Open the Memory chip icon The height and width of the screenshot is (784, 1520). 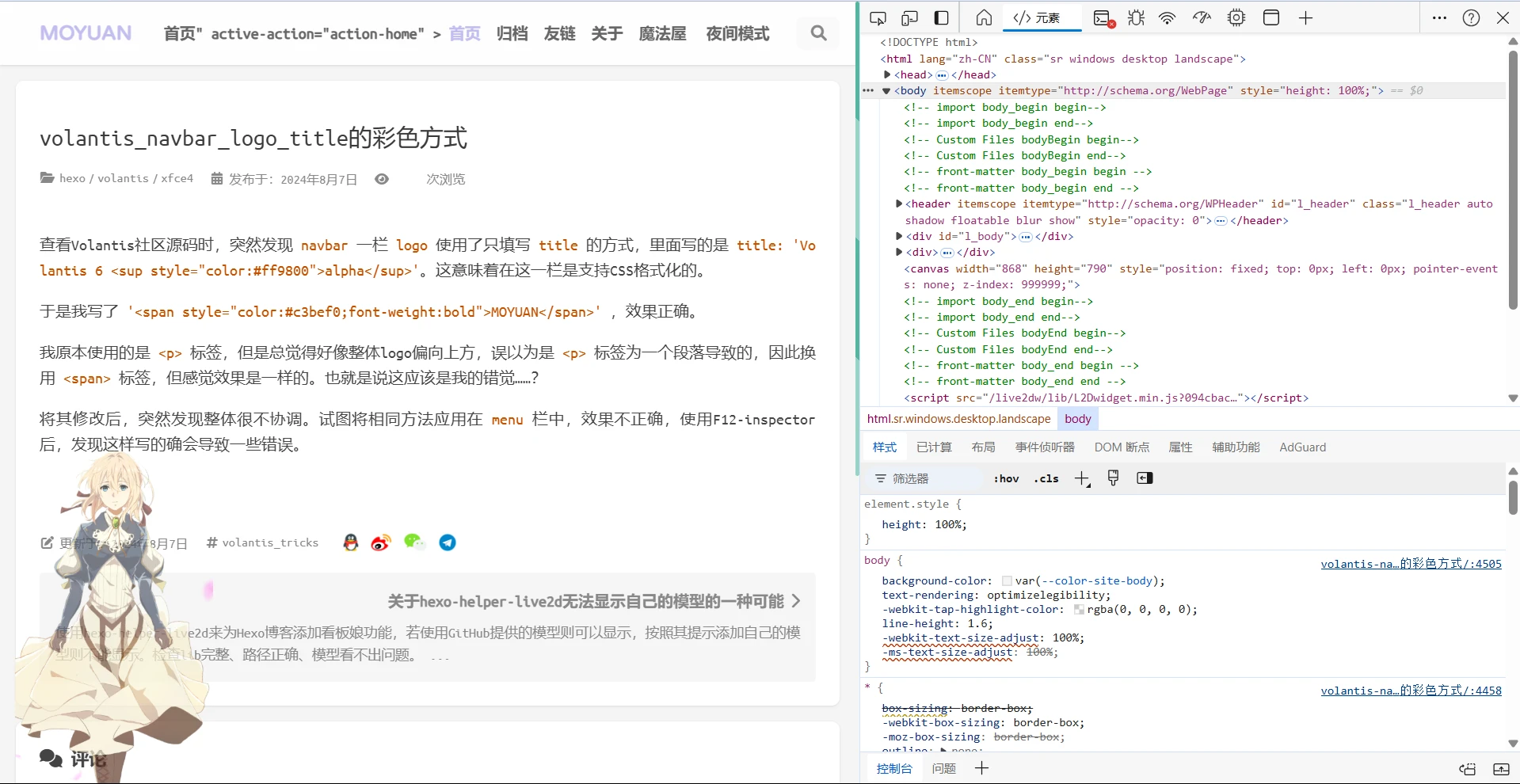(x=1236, y=18)
